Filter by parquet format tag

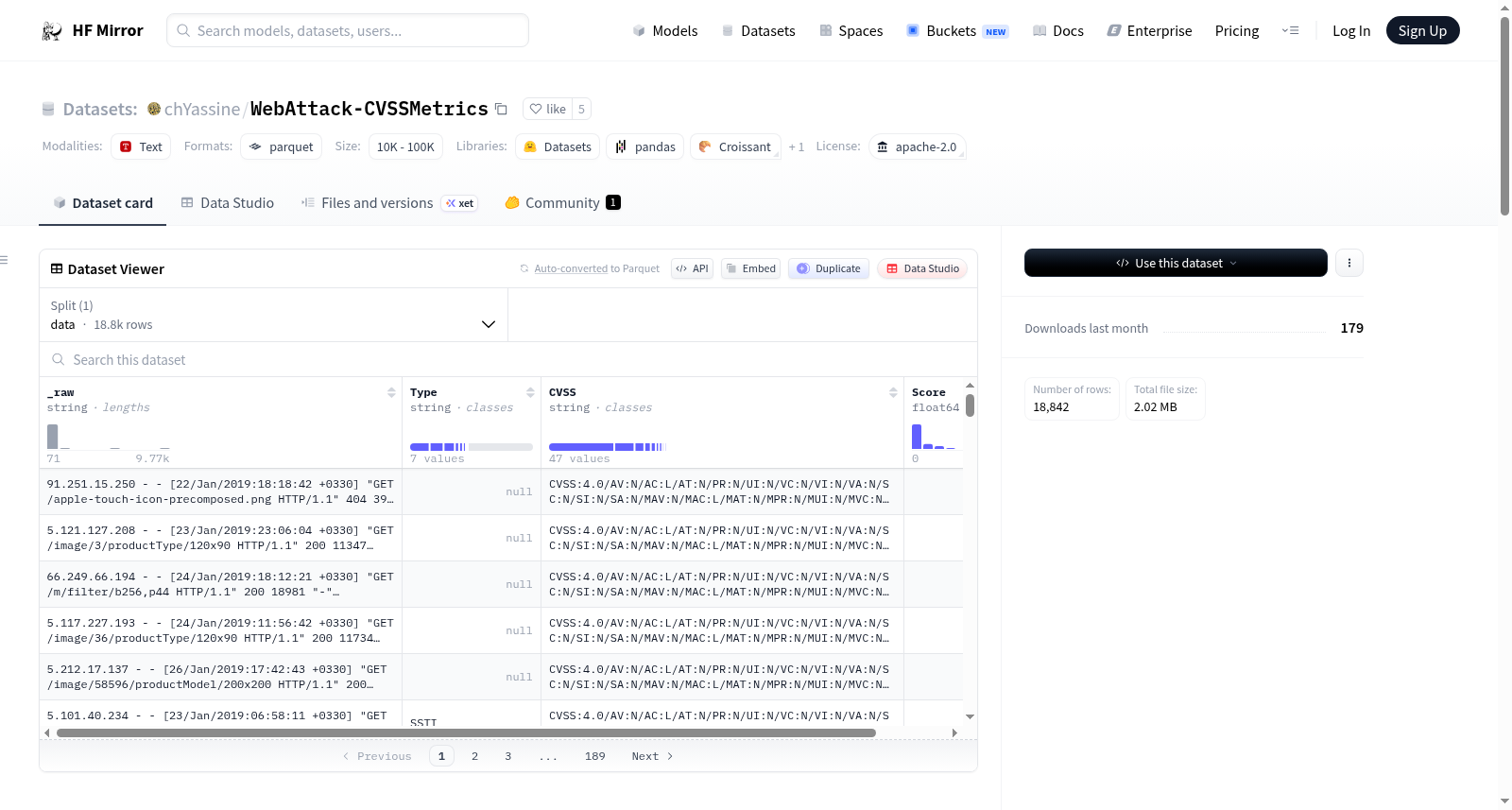pos(282,146)
